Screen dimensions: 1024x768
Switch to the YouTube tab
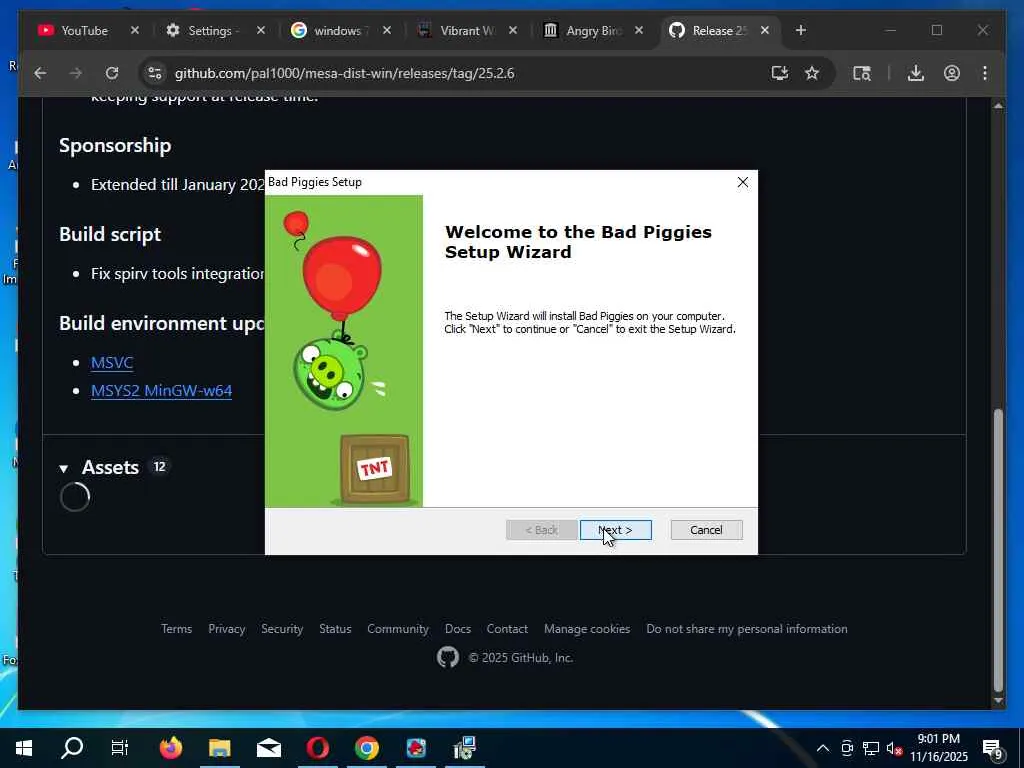click(84, 31)
